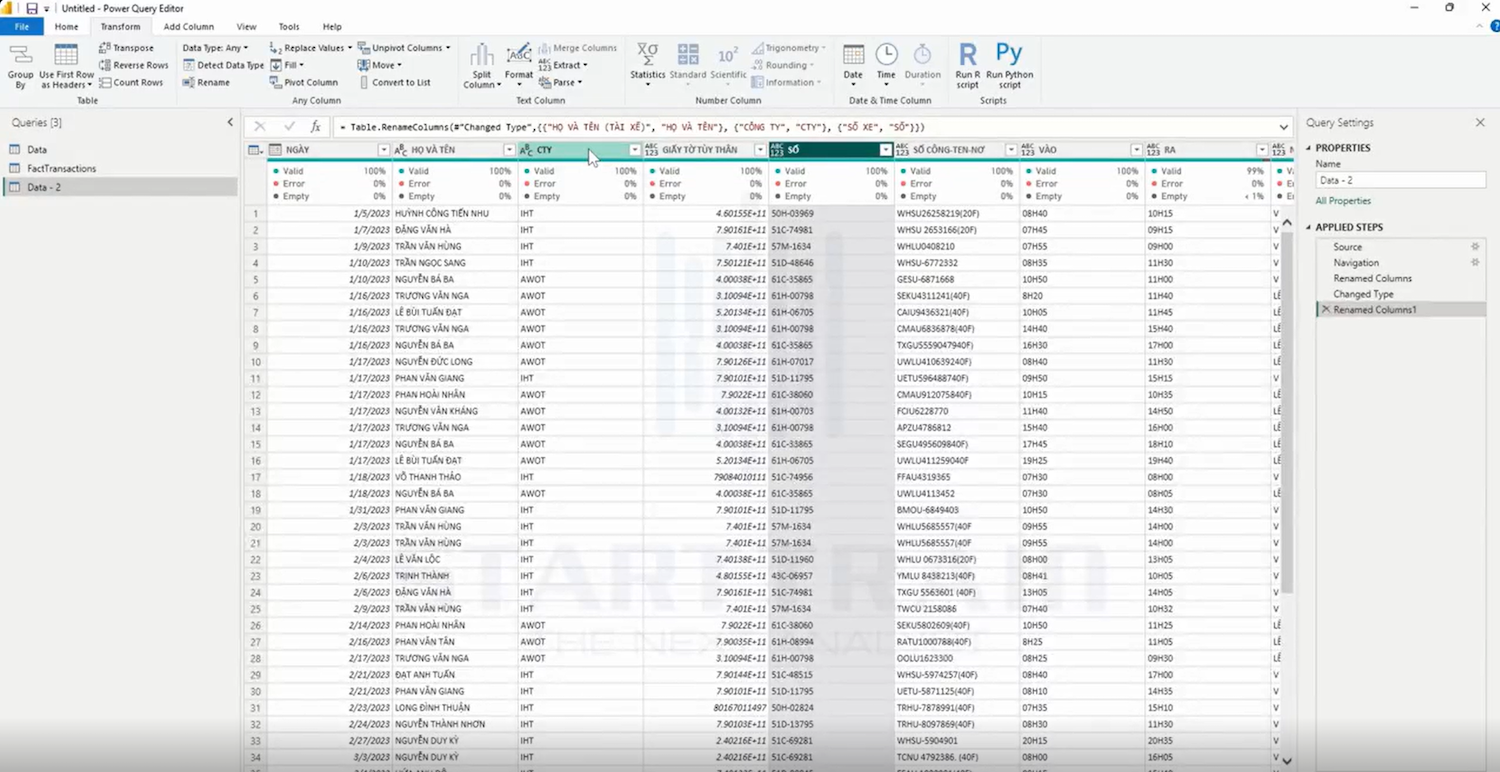Close the Query Settings pane
This screenshot has width=1500, height=772.
1480,123
